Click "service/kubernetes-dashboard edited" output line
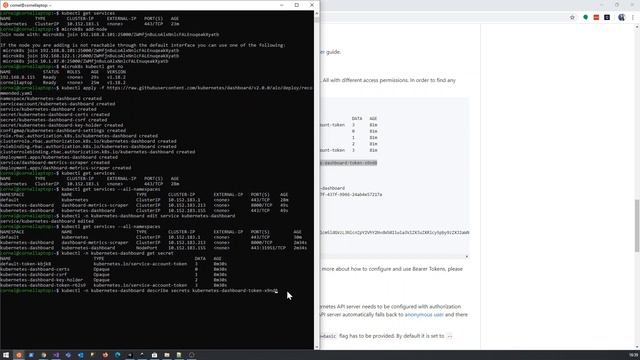Viewport: 640px width, 360px height. (x=47, y=221)
